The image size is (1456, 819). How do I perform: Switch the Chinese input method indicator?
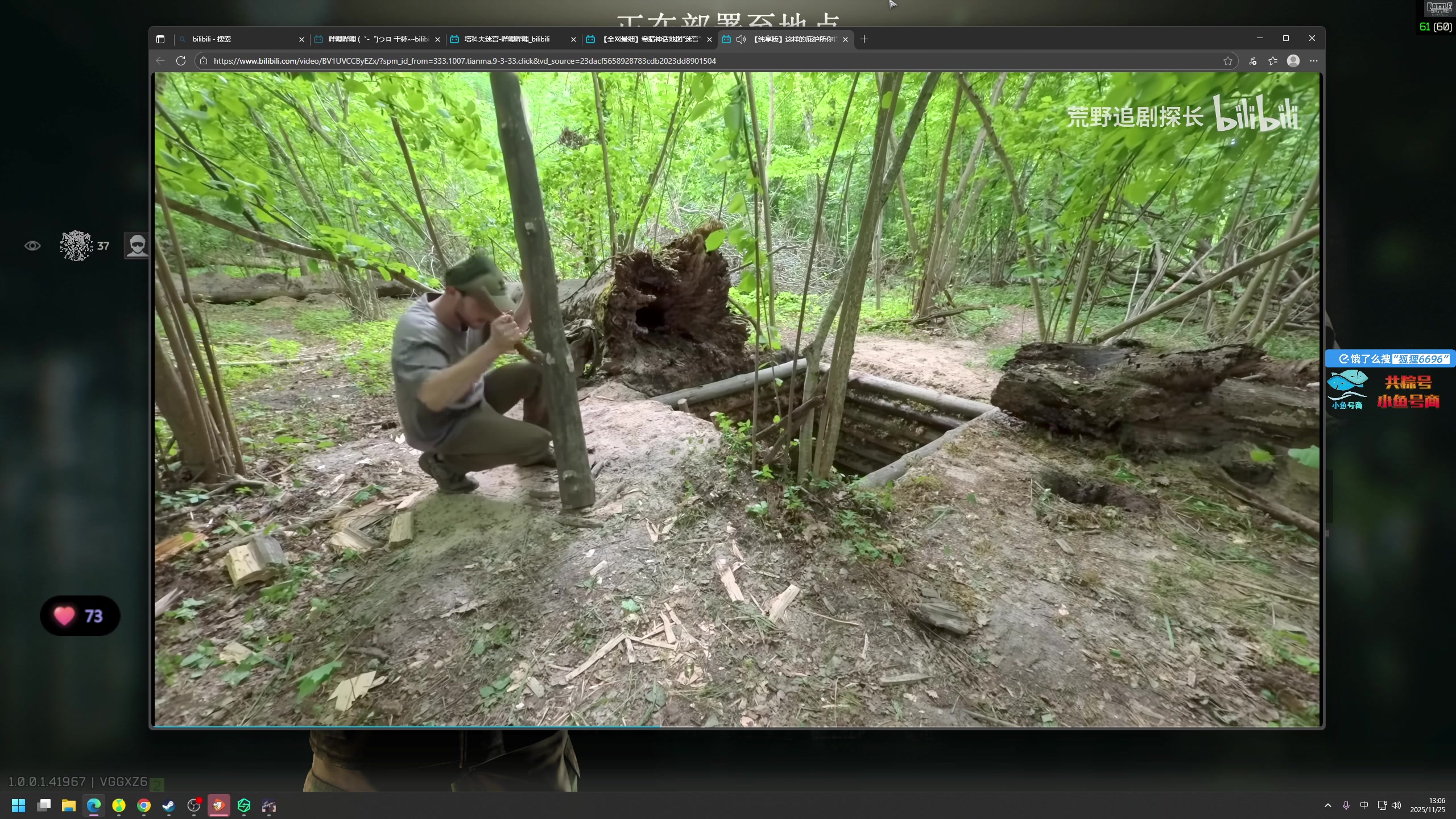click(1364, 805)
